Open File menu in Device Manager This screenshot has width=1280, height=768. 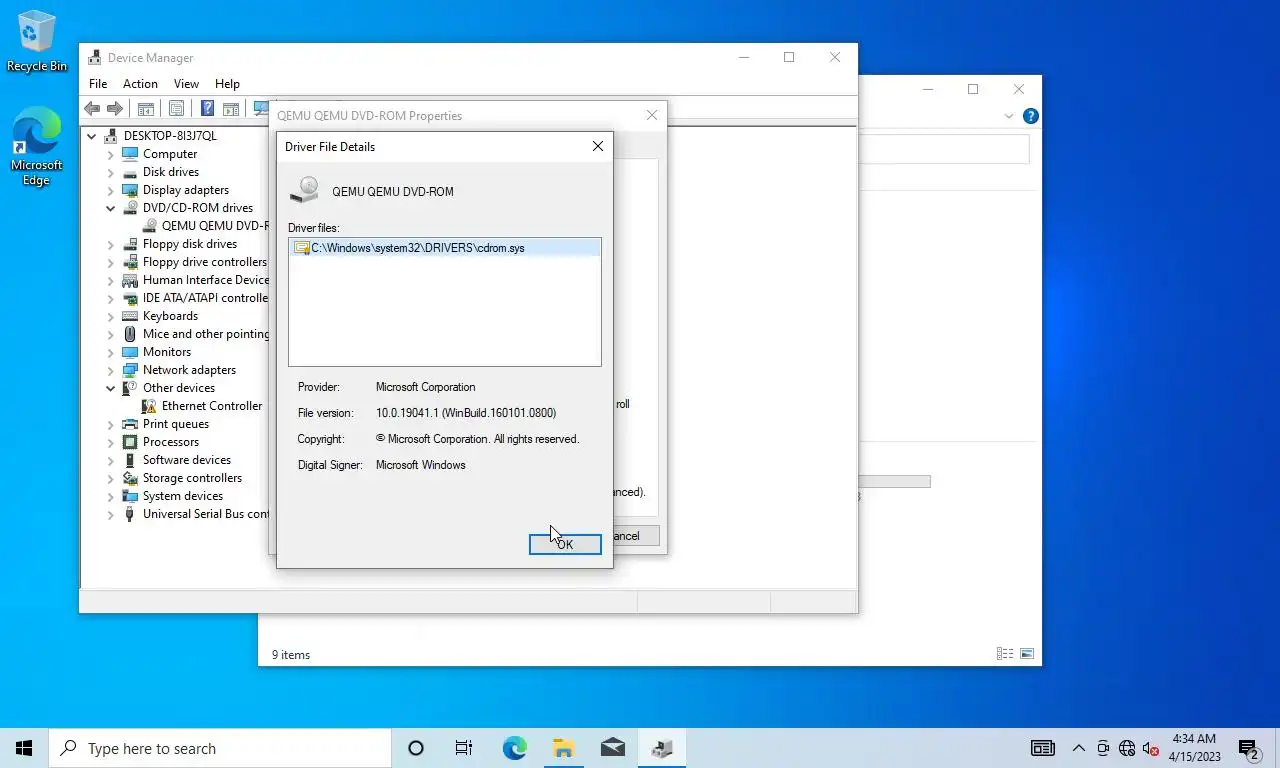click(x=98, y=84)
